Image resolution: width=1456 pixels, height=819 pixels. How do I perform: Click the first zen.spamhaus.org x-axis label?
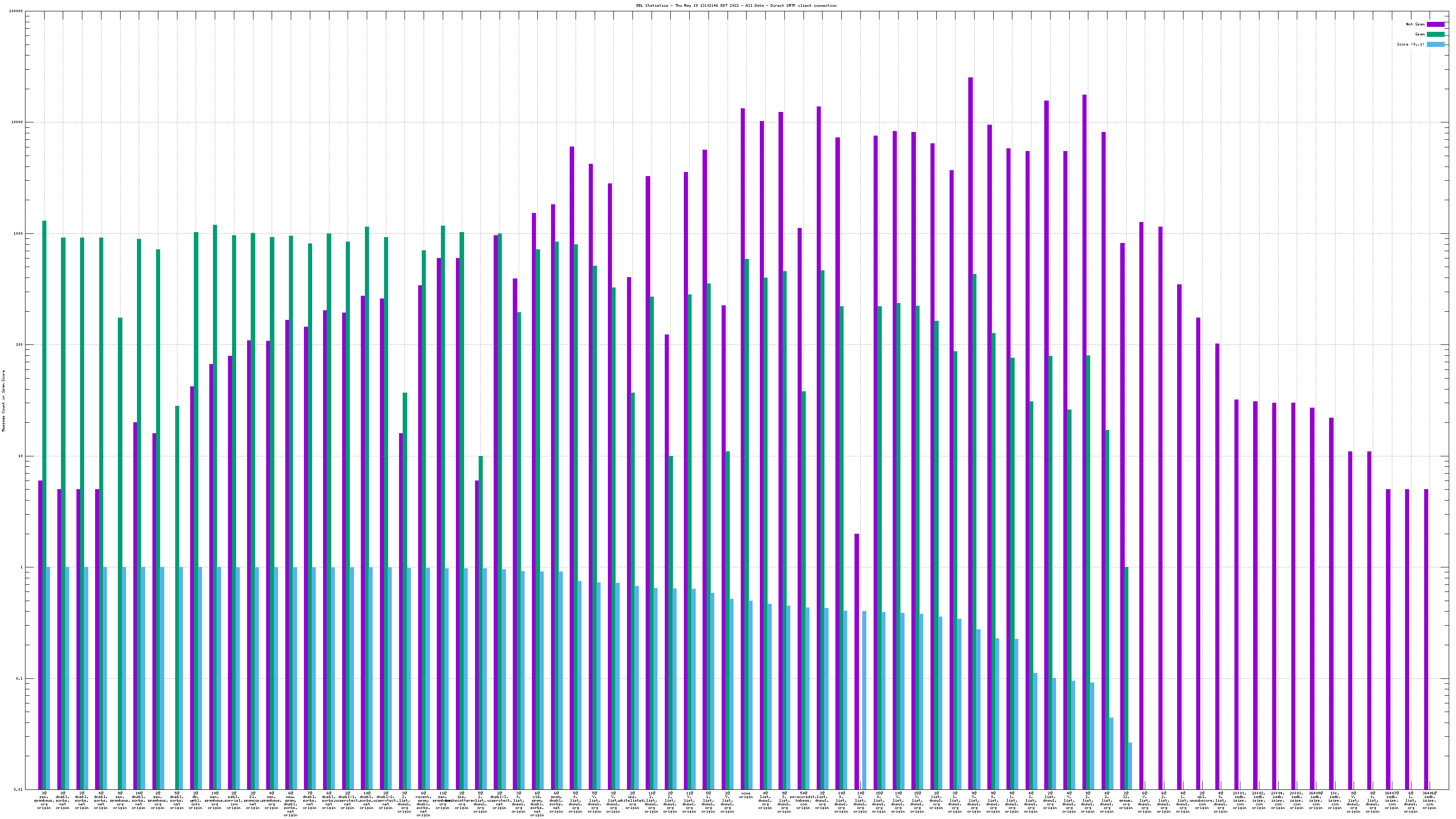click(44, 800)
